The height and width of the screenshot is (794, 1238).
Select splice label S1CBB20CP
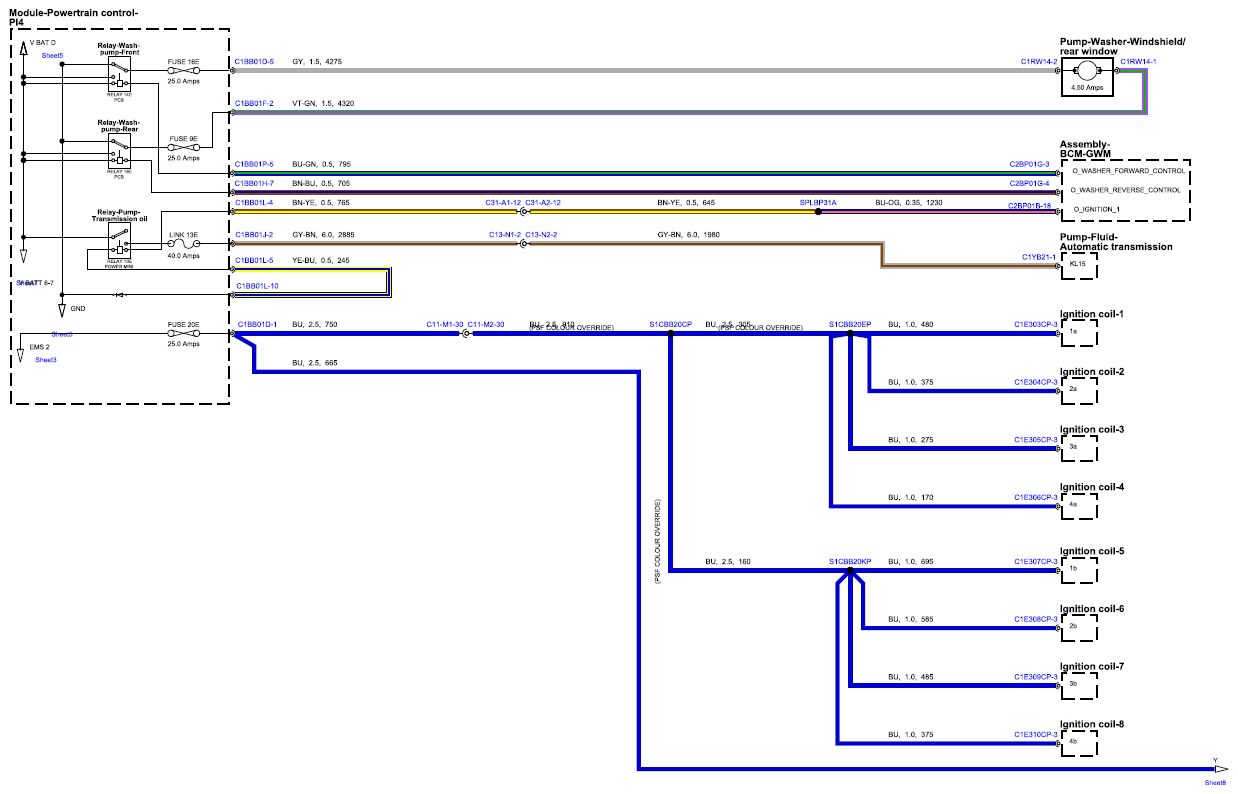tap(670, 325)
